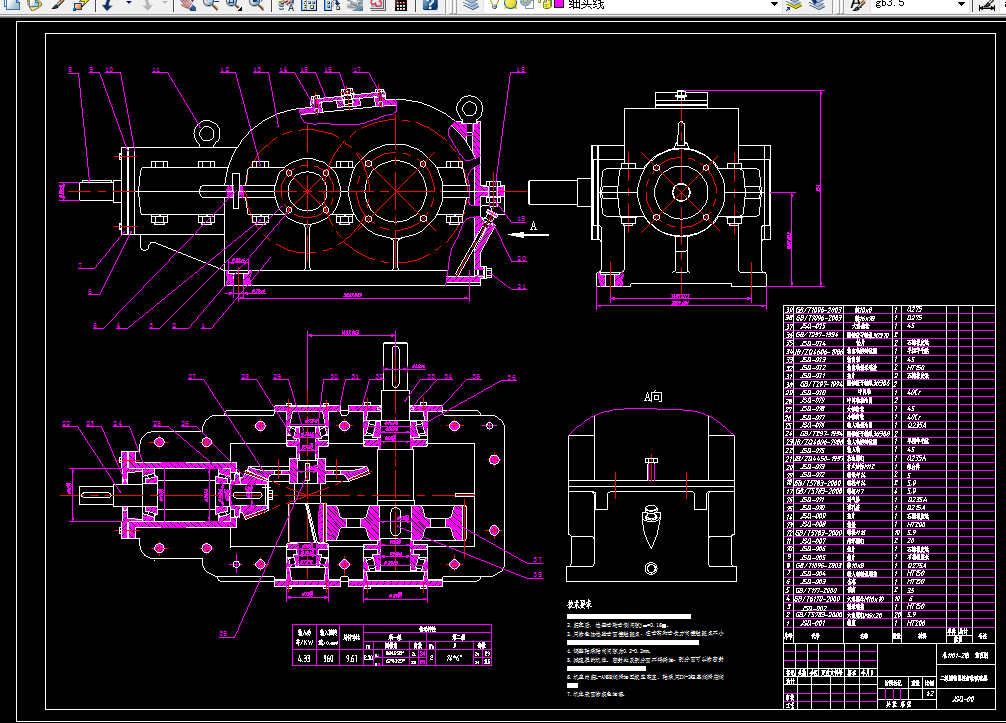Toggle the layer lock icon
The image size is (1006, 723).
[547, 4]
